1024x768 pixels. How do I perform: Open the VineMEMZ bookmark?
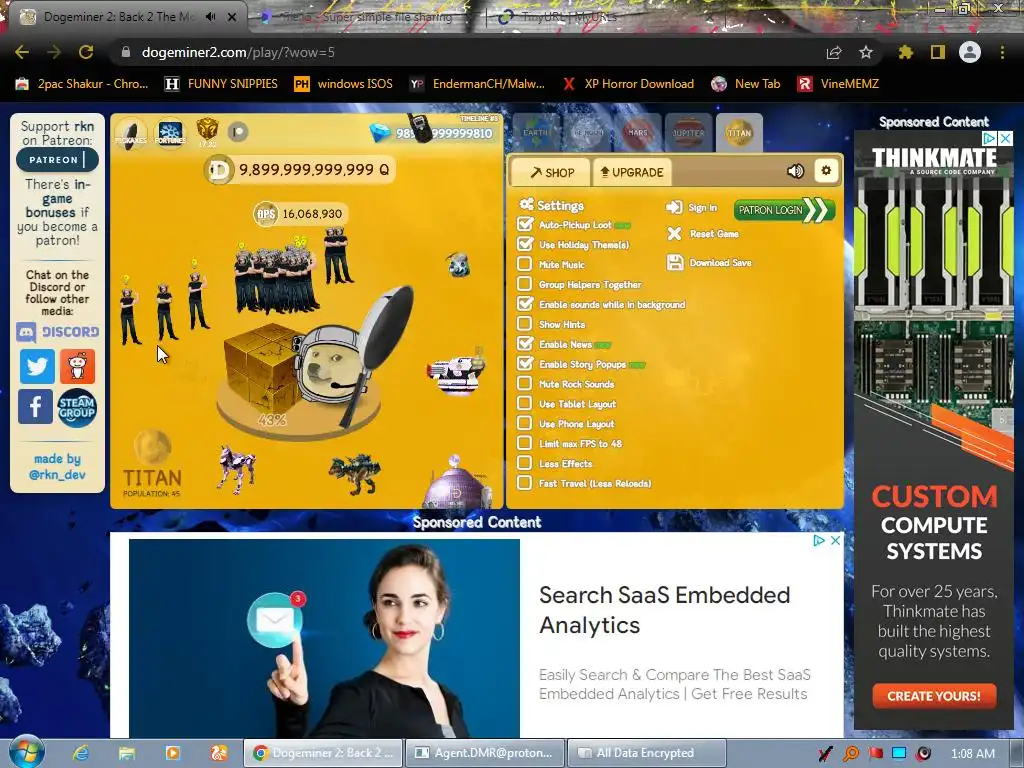pos(839,84)
